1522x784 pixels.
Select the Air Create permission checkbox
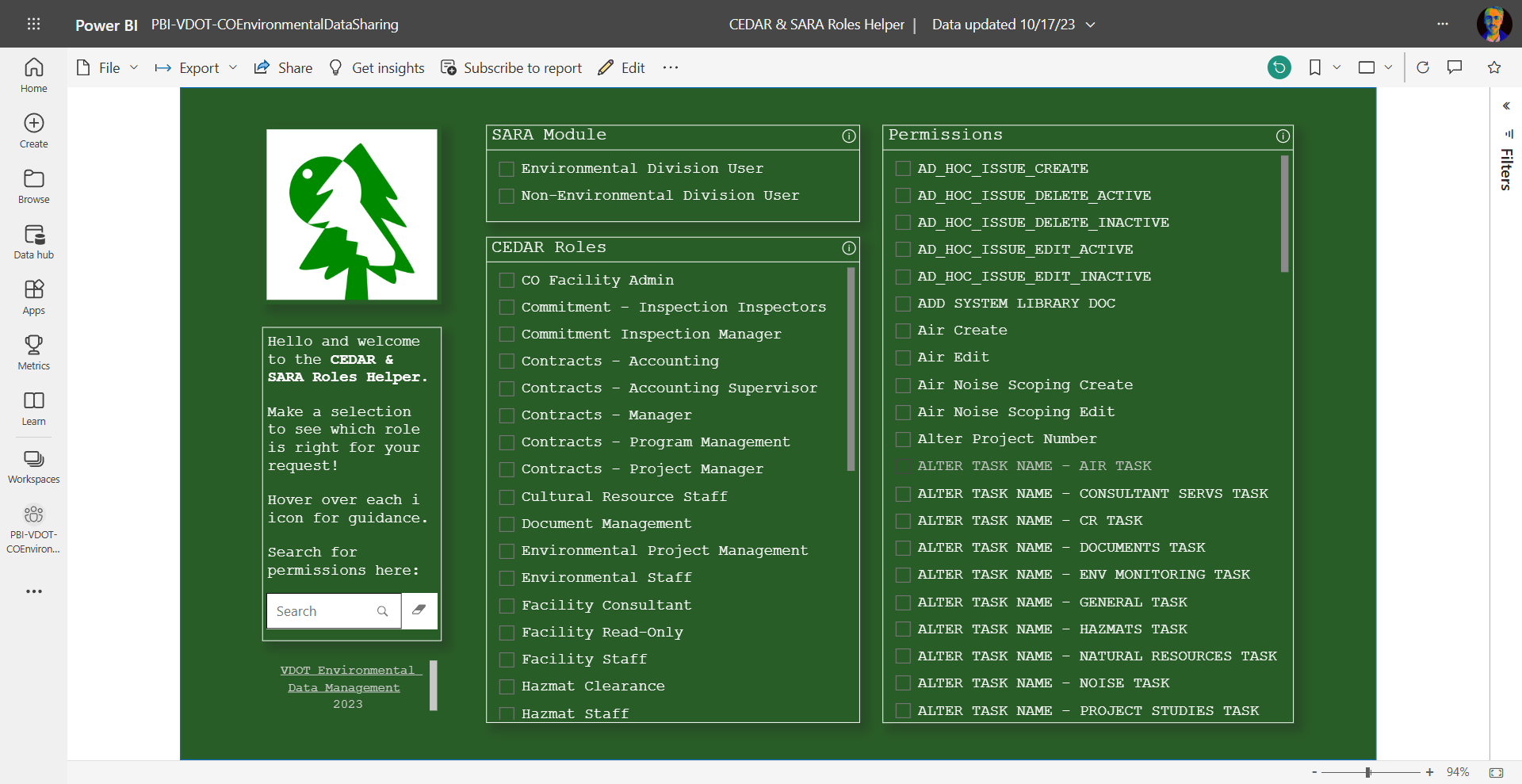click(902, 331)
